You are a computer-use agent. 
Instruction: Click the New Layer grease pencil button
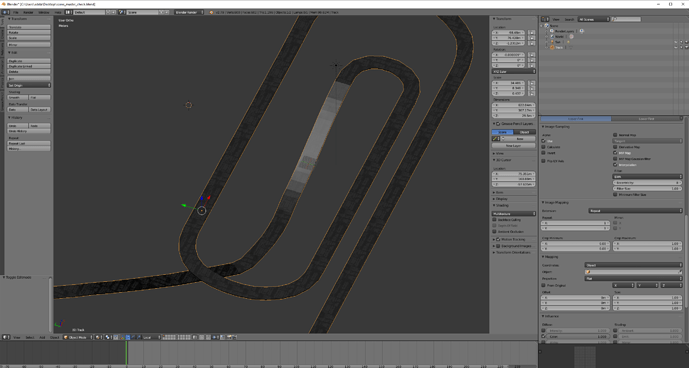click(514, 146)
